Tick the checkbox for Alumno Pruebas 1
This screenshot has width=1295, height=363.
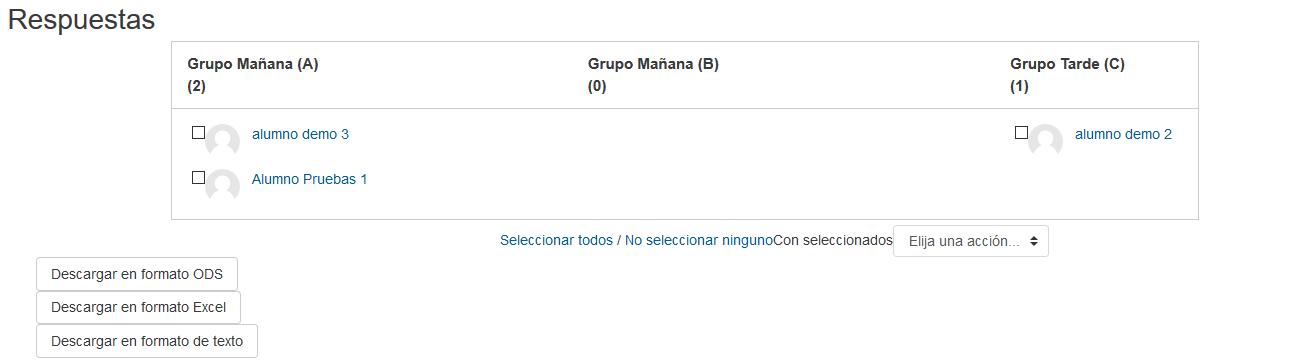coord(198,177)
